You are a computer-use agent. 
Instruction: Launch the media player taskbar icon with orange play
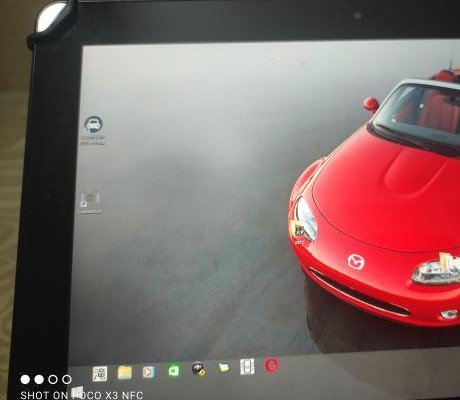pos(149,372)
